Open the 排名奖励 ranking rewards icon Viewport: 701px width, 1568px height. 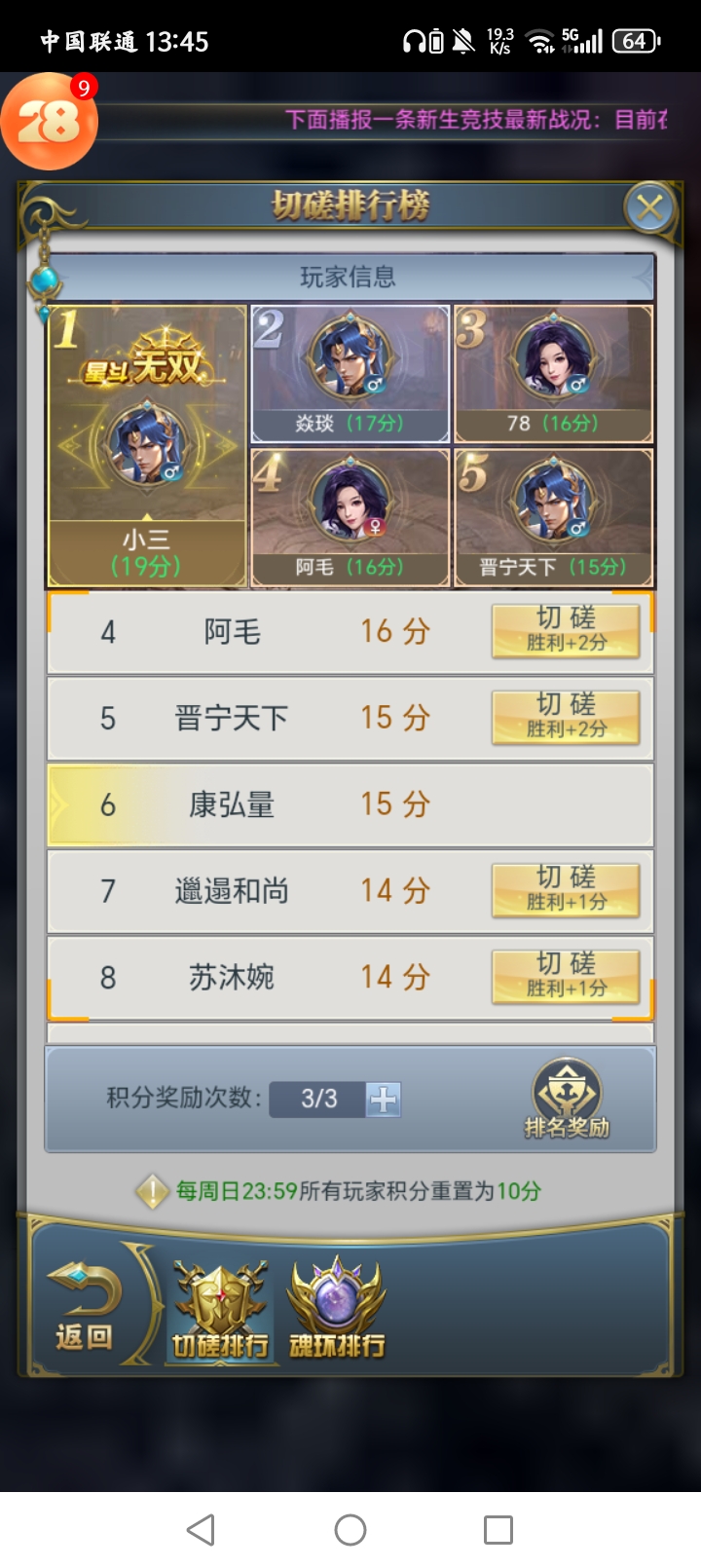tap(567, 1099)
